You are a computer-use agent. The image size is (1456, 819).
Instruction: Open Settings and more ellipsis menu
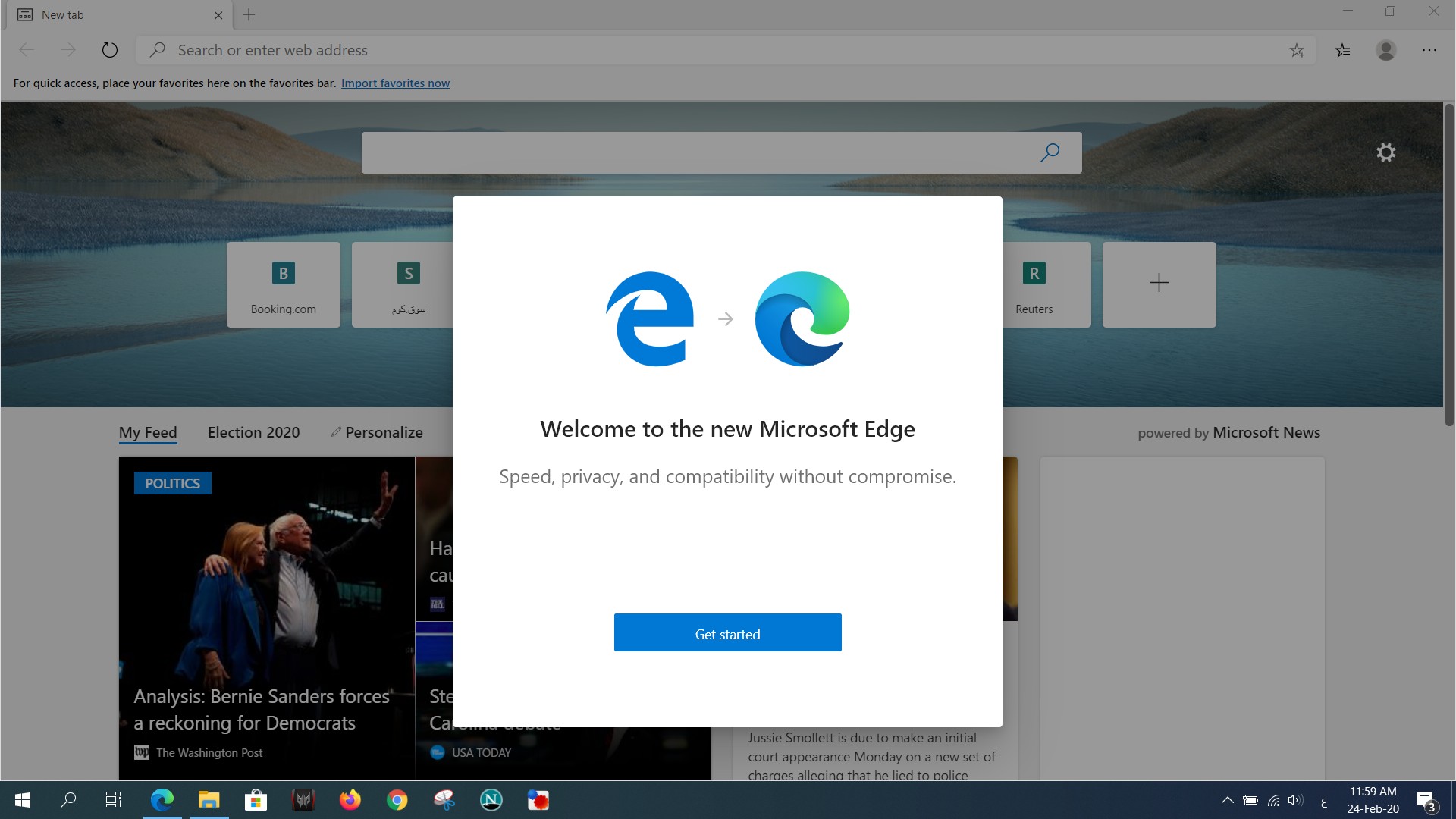(x=1429, y=50)
